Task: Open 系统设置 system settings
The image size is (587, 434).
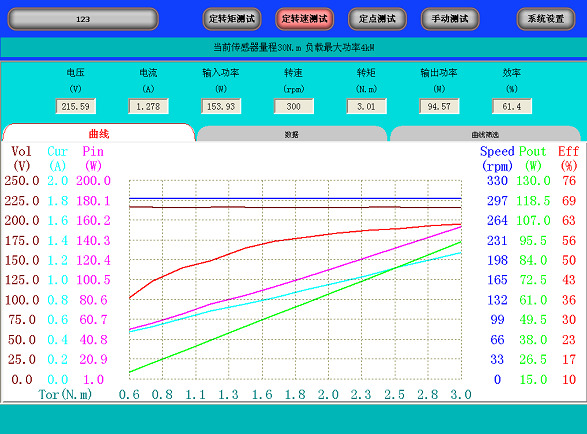Action: pos(546,19)
